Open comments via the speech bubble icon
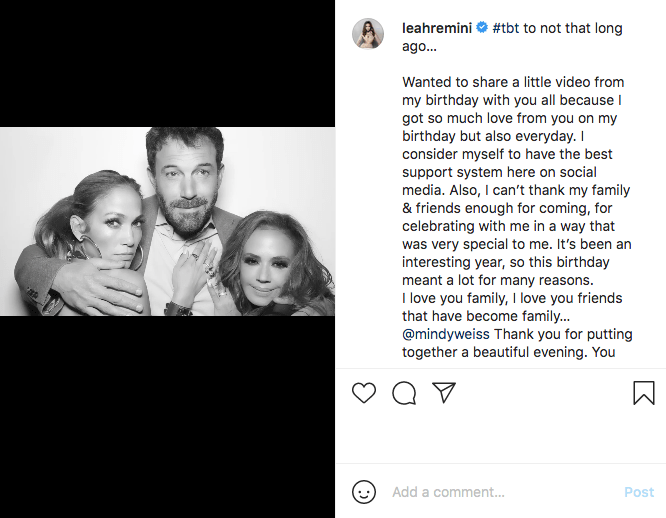 pyautogui.click(x=404, y=393)
